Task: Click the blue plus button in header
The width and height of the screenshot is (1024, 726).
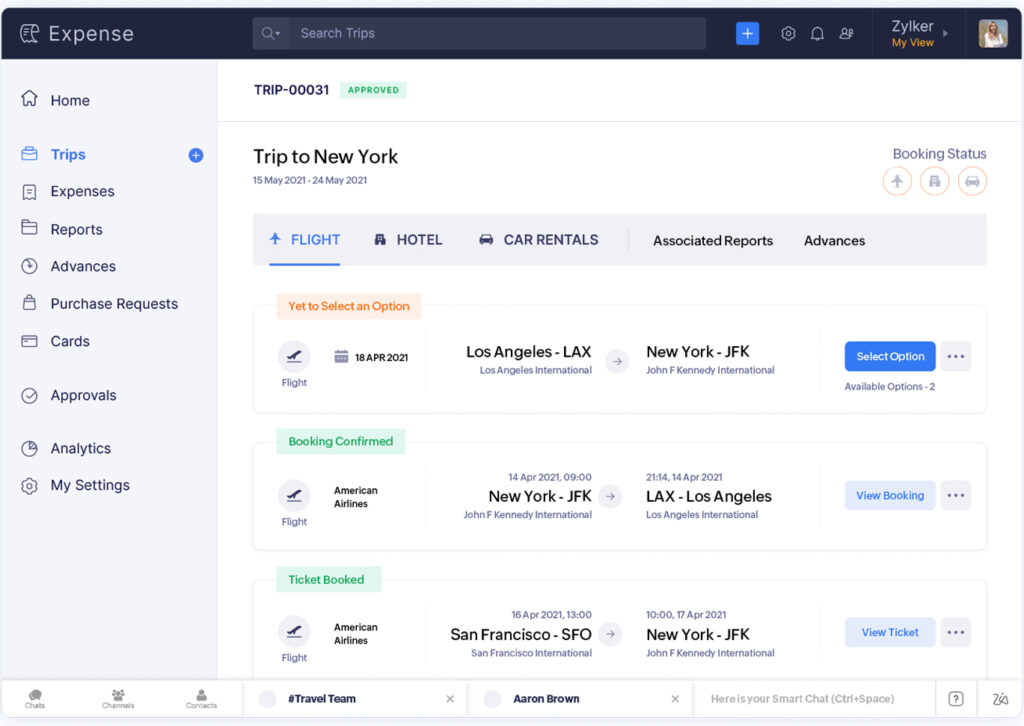Action: pyautogui.click(x=747, y=33)
